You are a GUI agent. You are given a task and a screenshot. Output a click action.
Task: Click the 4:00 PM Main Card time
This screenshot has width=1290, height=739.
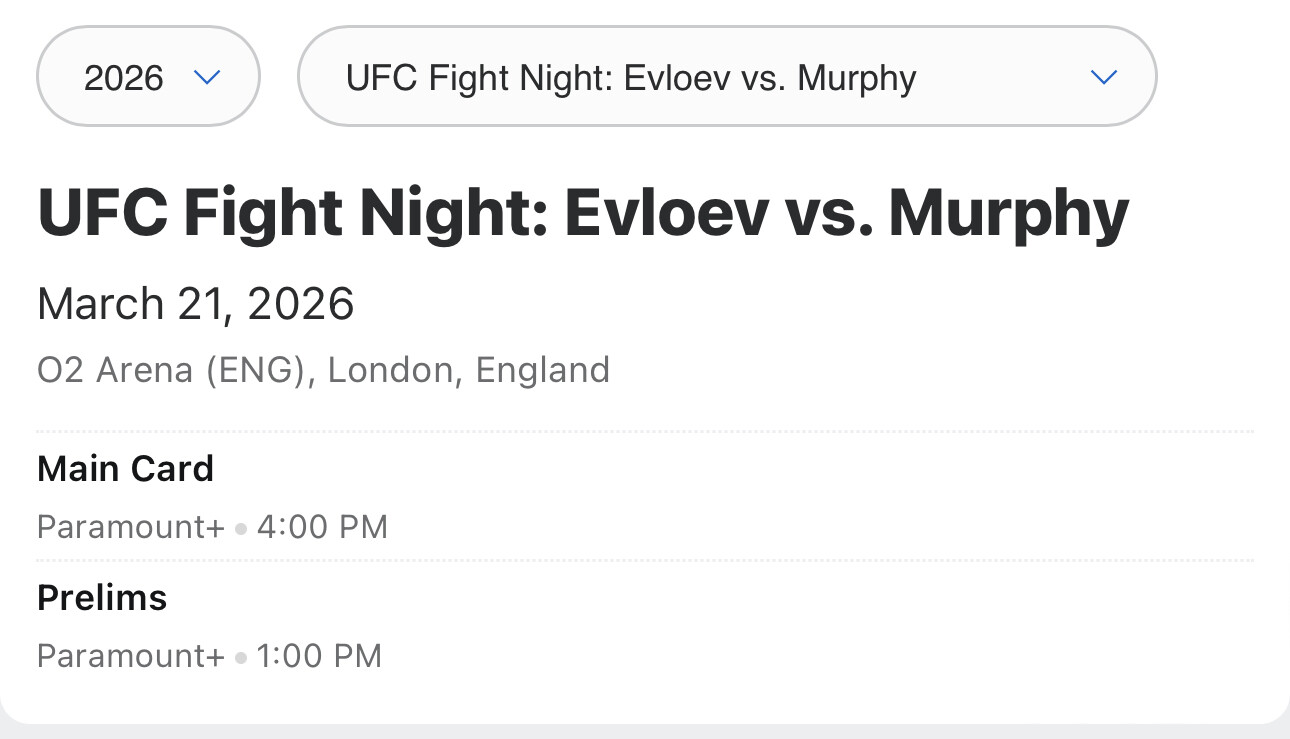click(322, 527)
